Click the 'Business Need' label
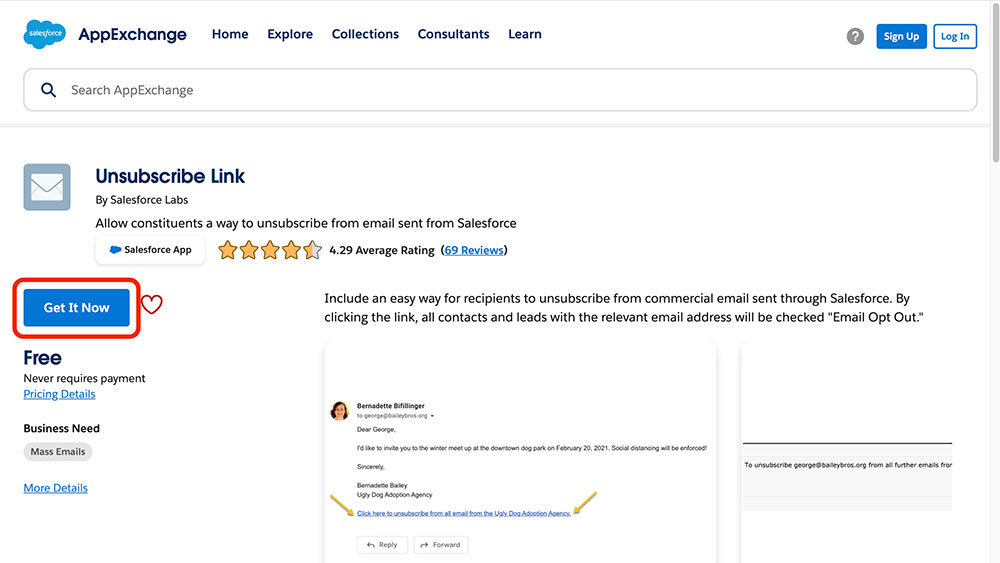This screenshot has width=1000, height=563. coord(62,428)
